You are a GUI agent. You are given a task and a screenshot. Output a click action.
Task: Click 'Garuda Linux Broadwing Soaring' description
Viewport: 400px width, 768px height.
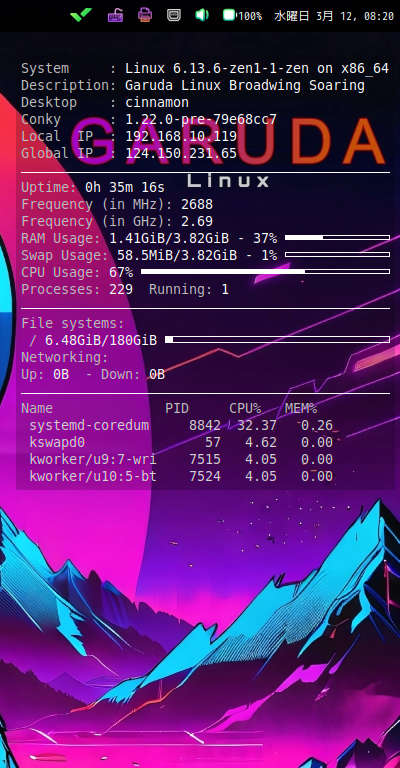click(x=245, y=85)
